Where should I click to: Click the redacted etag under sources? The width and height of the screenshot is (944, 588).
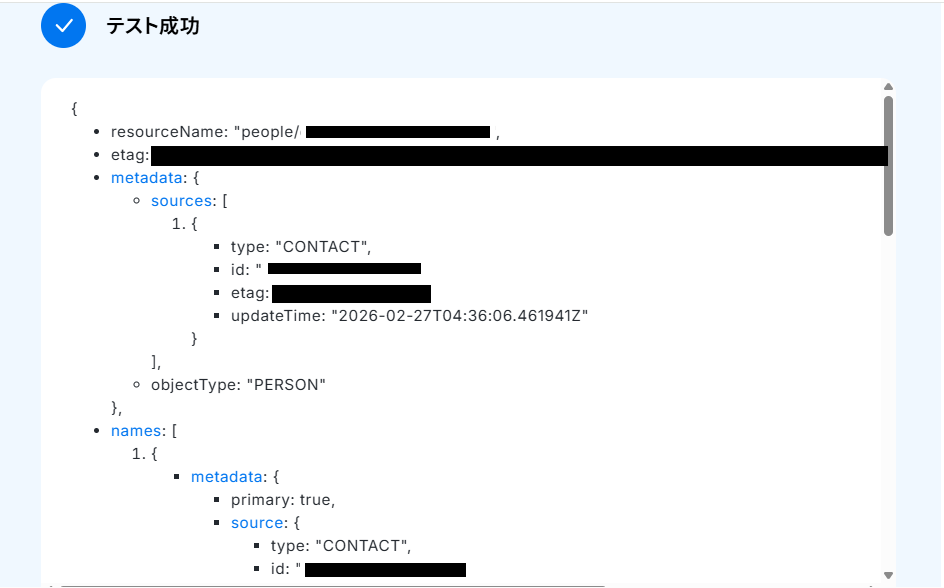(350, 293)
